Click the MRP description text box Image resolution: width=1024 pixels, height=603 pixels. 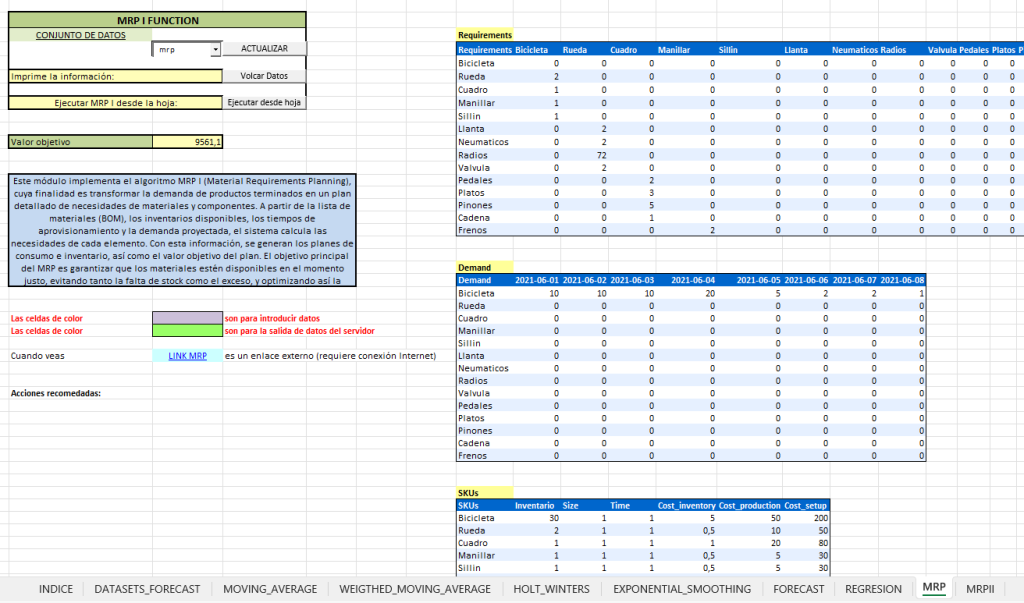tap(180, 230)
